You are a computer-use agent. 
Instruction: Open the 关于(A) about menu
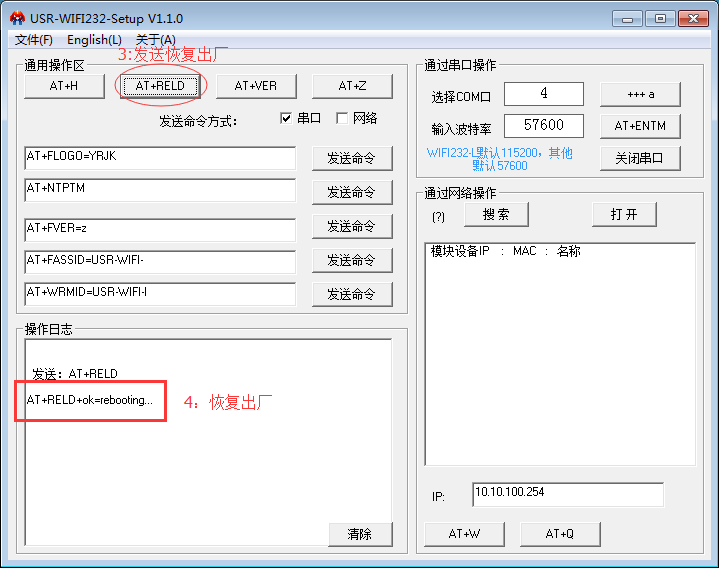point(155,40)
